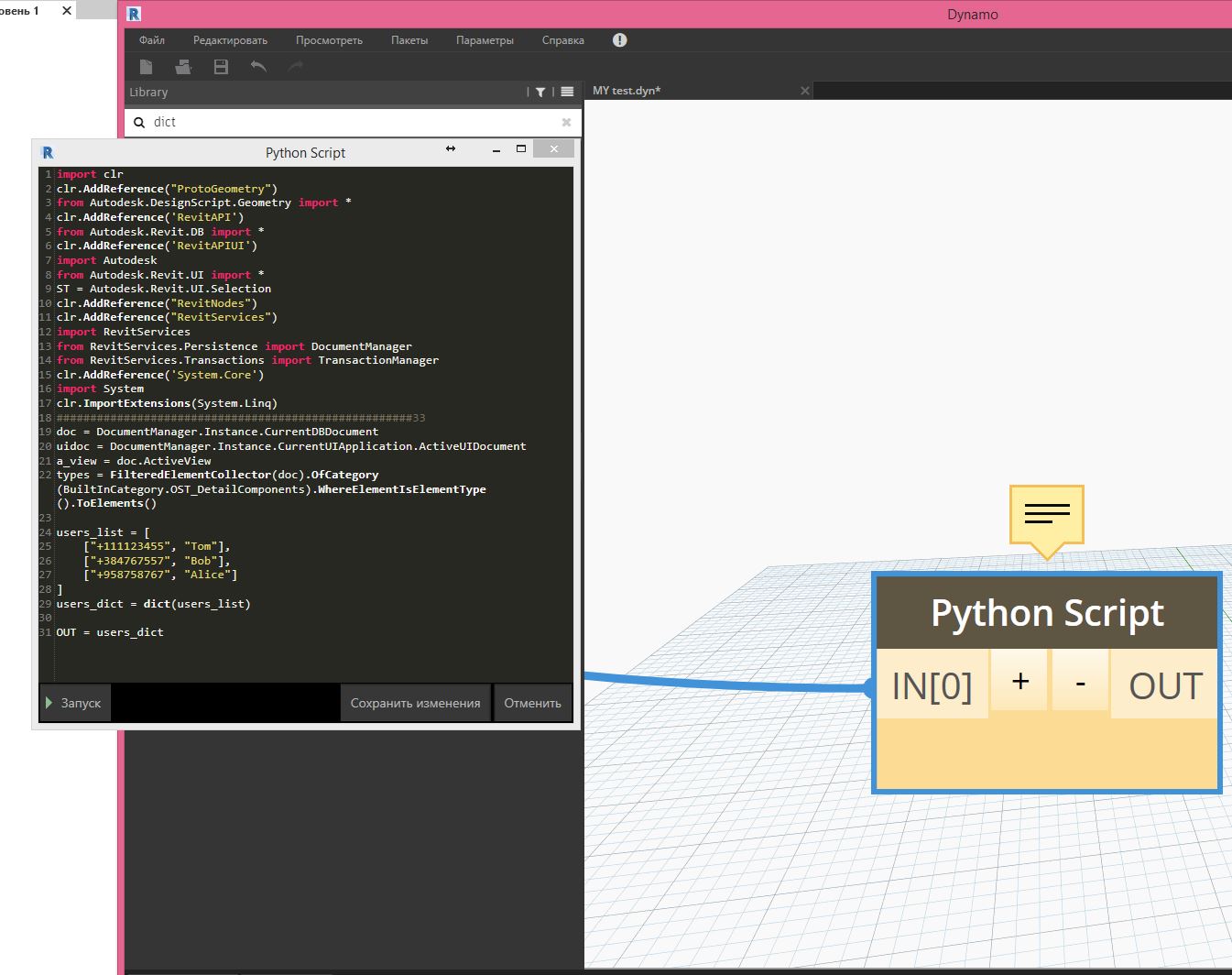Click the IN[0] port on Python Script node
Screen dimensions: 1232x975
[x=932, y=685]
